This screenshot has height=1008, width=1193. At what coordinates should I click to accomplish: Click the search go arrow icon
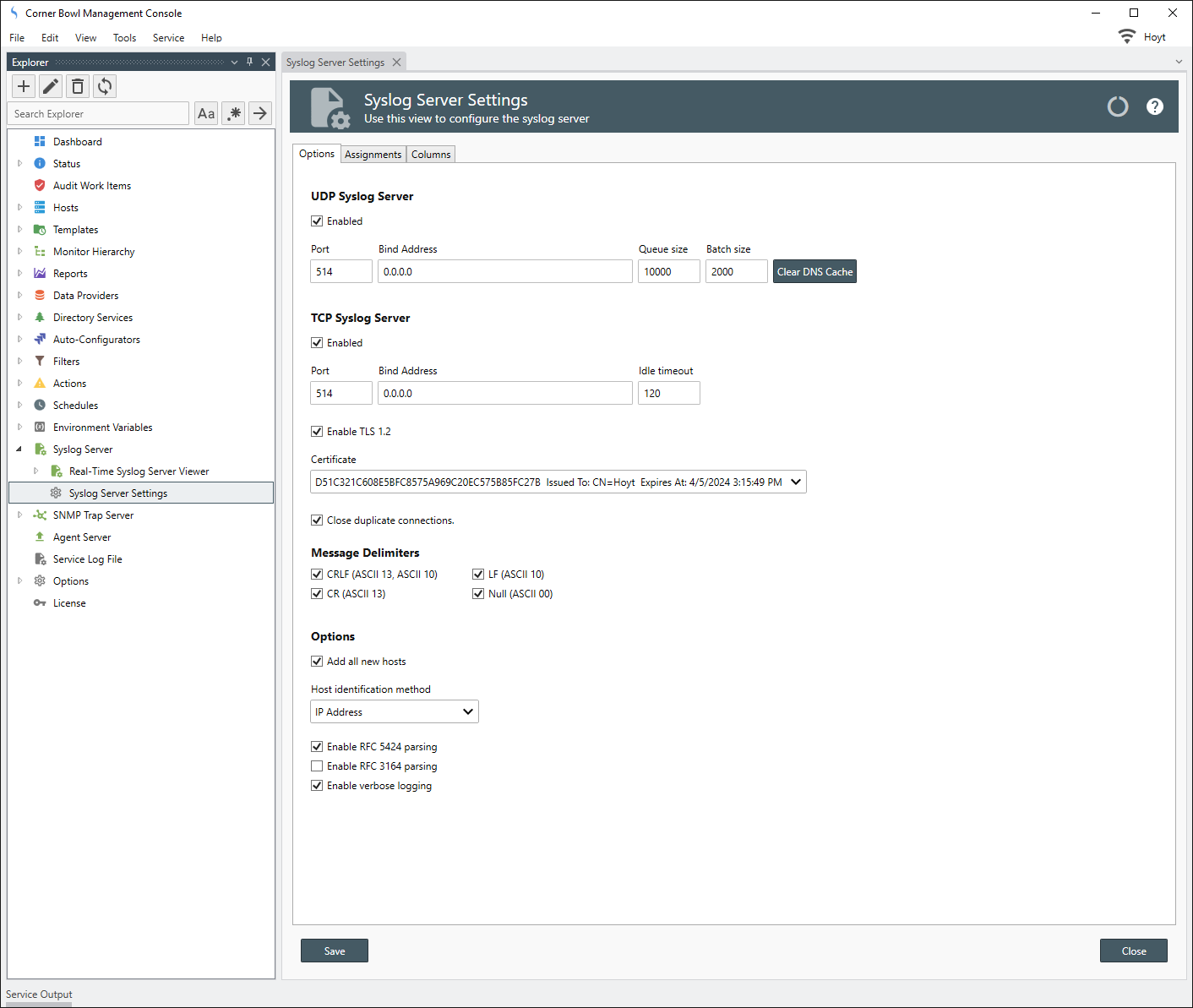pos(260,113)
